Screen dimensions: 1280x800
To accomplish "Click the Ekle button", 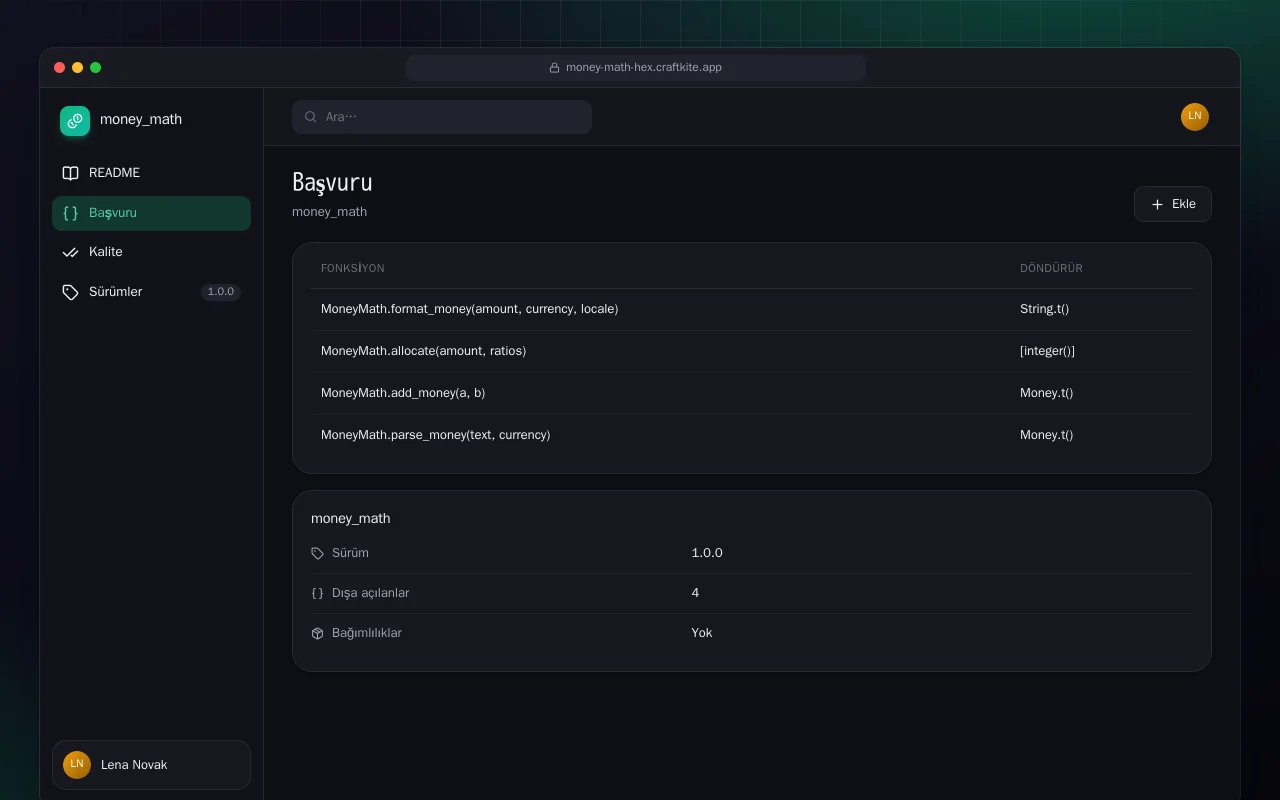I will point(1173,204).
